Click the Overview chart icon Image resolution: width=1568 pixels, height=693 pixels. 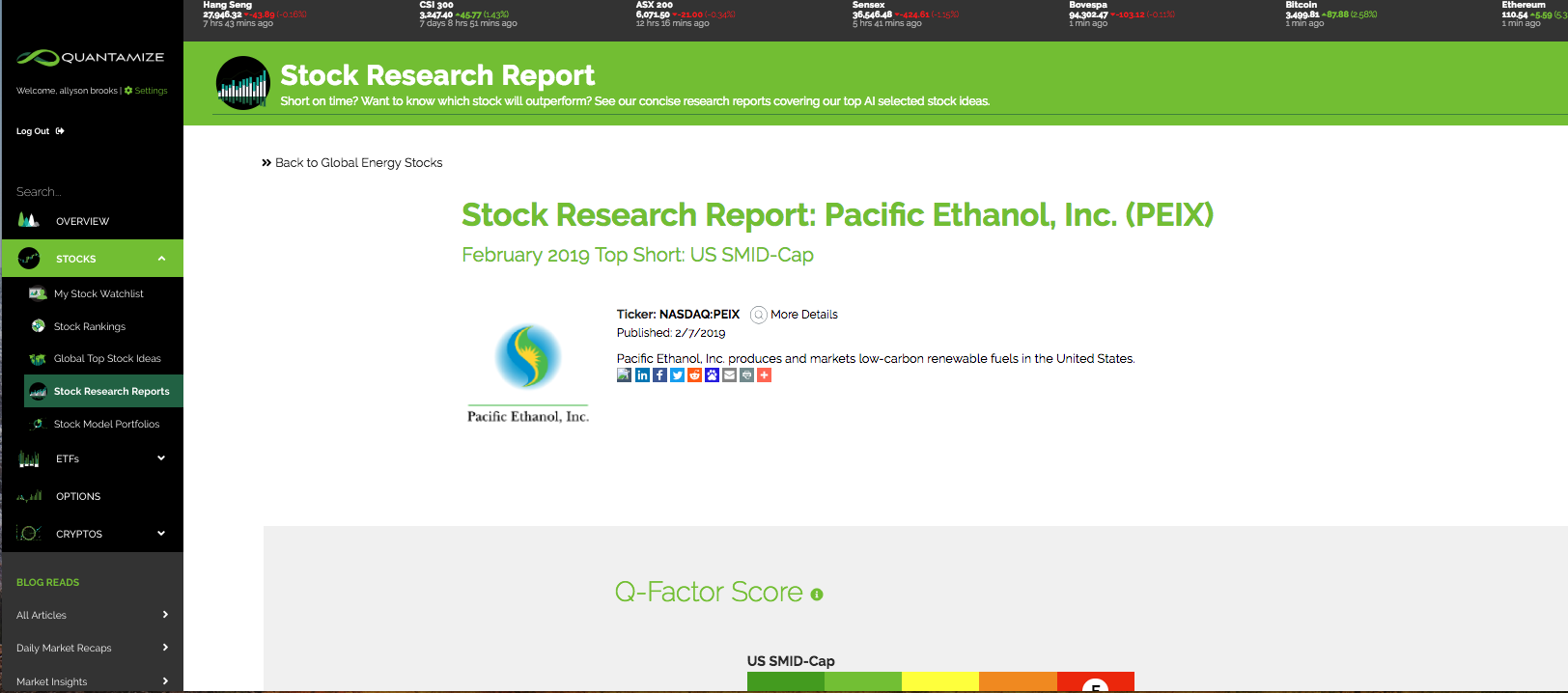pyautogui.click(x=29, y=221)
